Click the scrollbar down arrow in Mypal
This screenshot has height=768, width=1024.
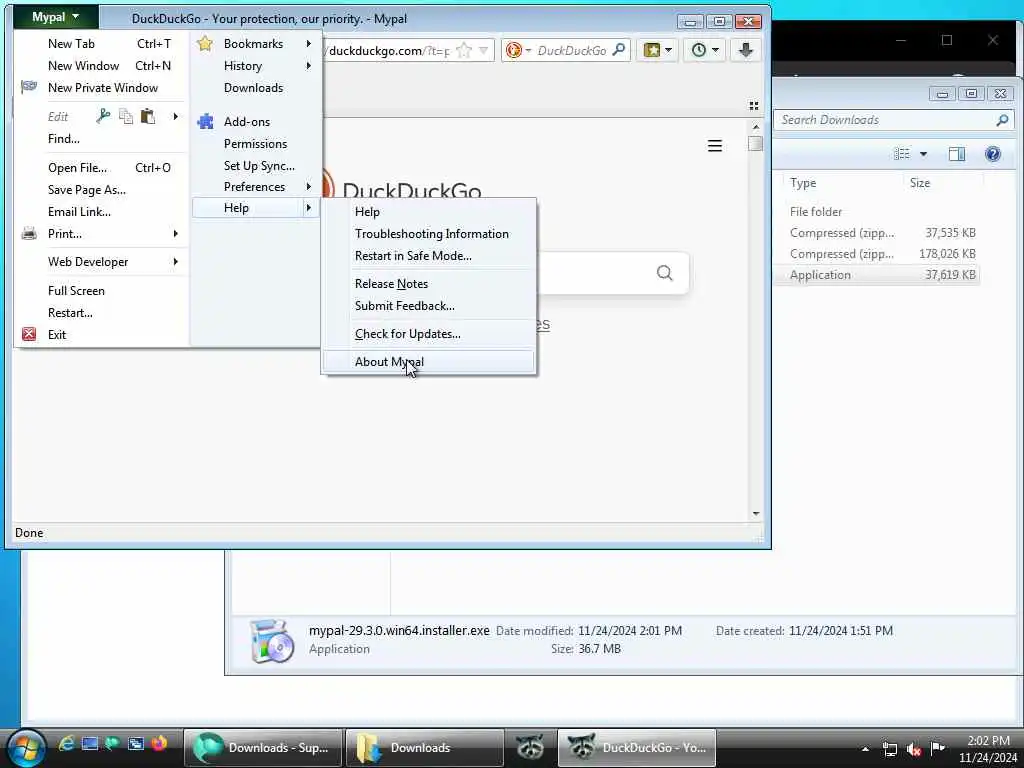click(756, 513)
